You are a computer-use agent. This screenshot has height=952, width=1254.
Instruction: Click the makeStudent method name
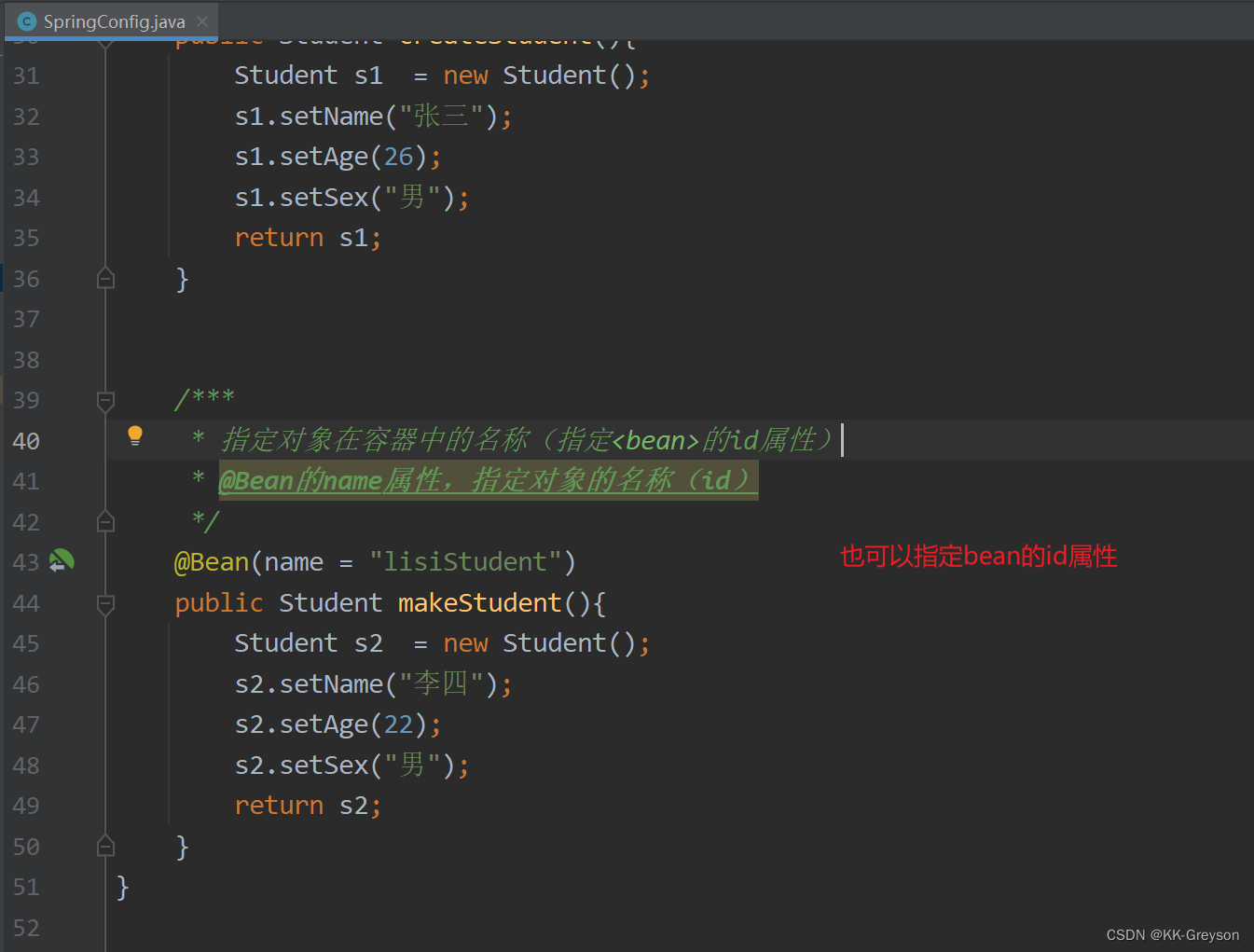coord(479,603)
